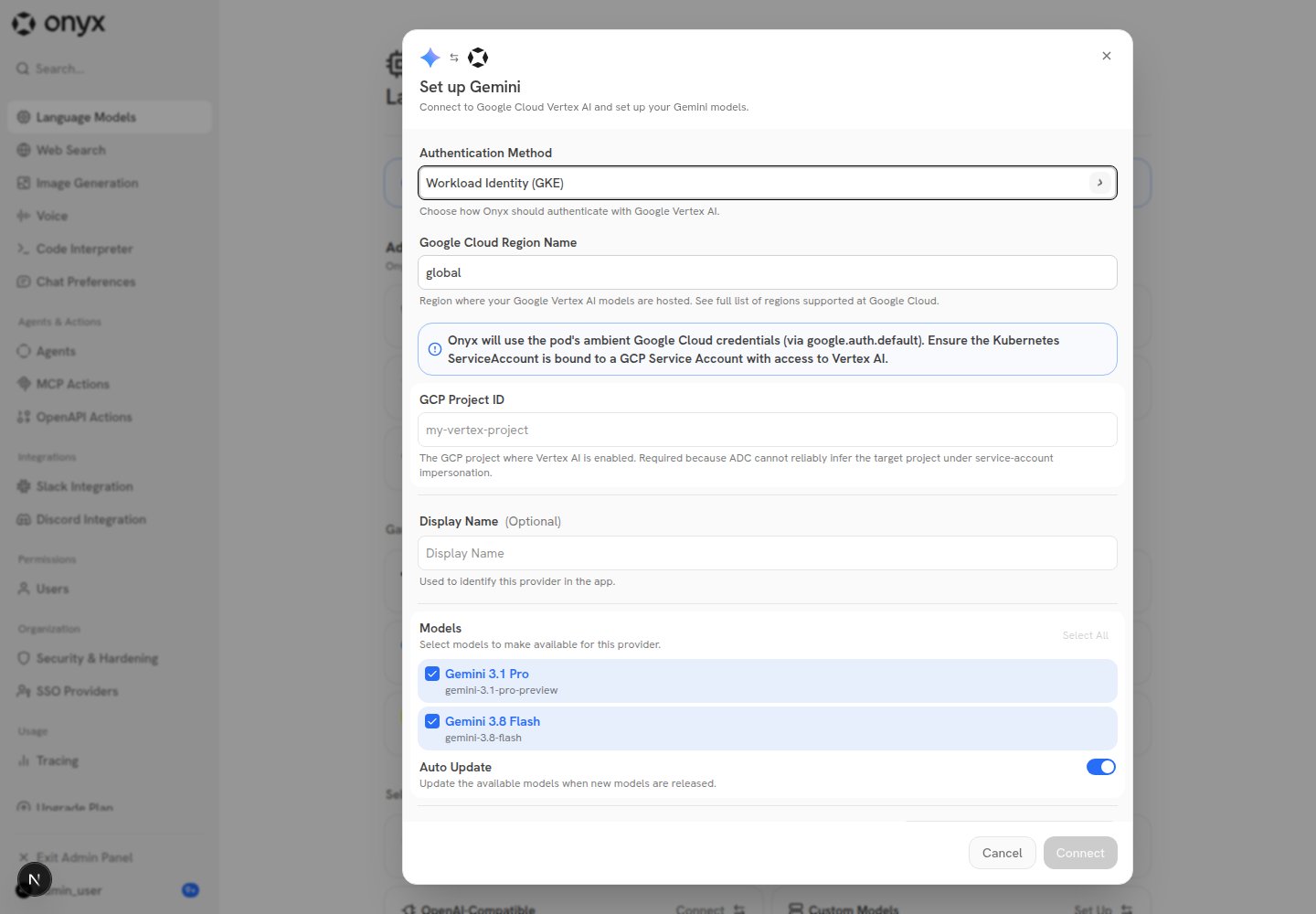This screenshot has height=914, width=1316.
Task: Turn off the Auto Update toggle
Action: (x=1101, y=767)
